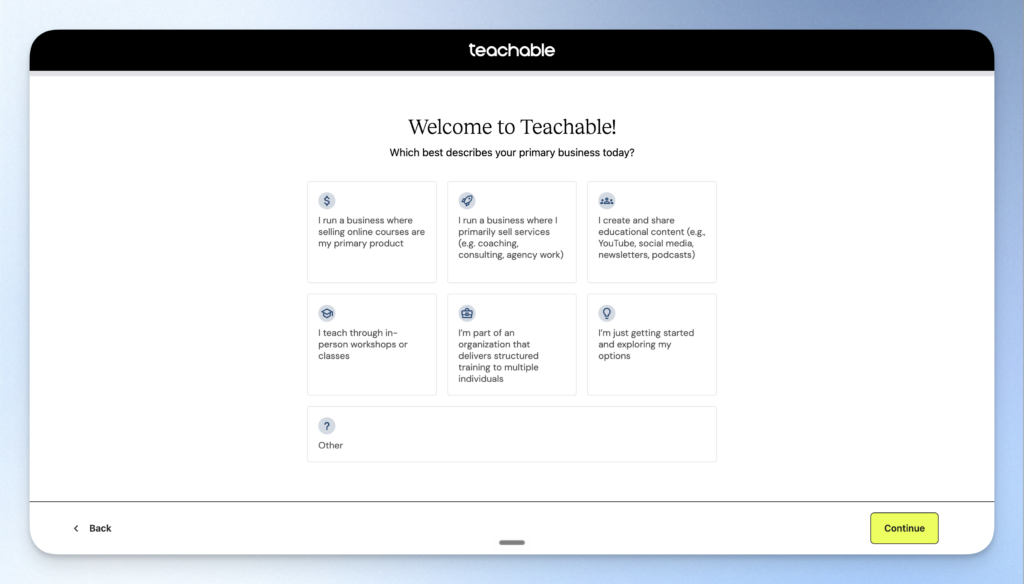Viewport: 1024px width, 584px height.
Task: Select 'I'm just getting started and exploring' text
Action: 646,344
